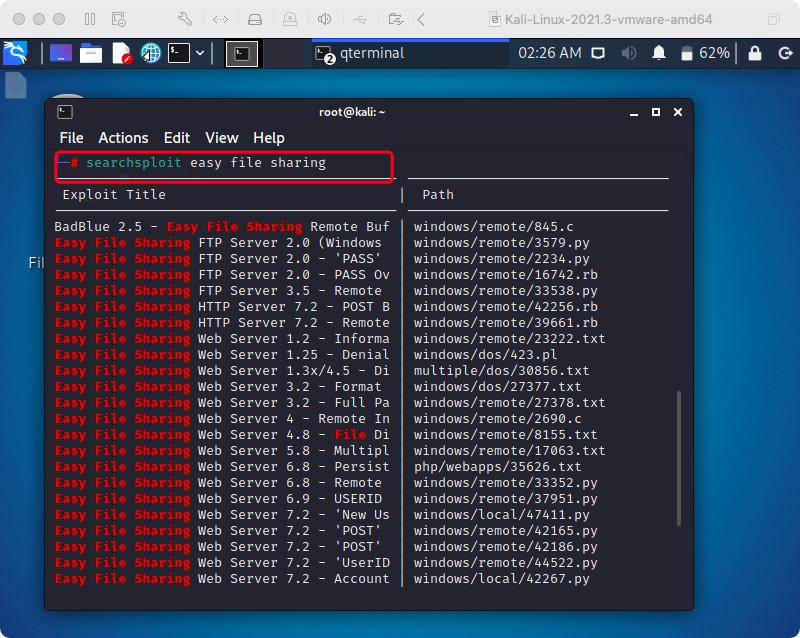Select path windows/remote/16742.rb
800x638 pixels.
(x=506, y=275)
